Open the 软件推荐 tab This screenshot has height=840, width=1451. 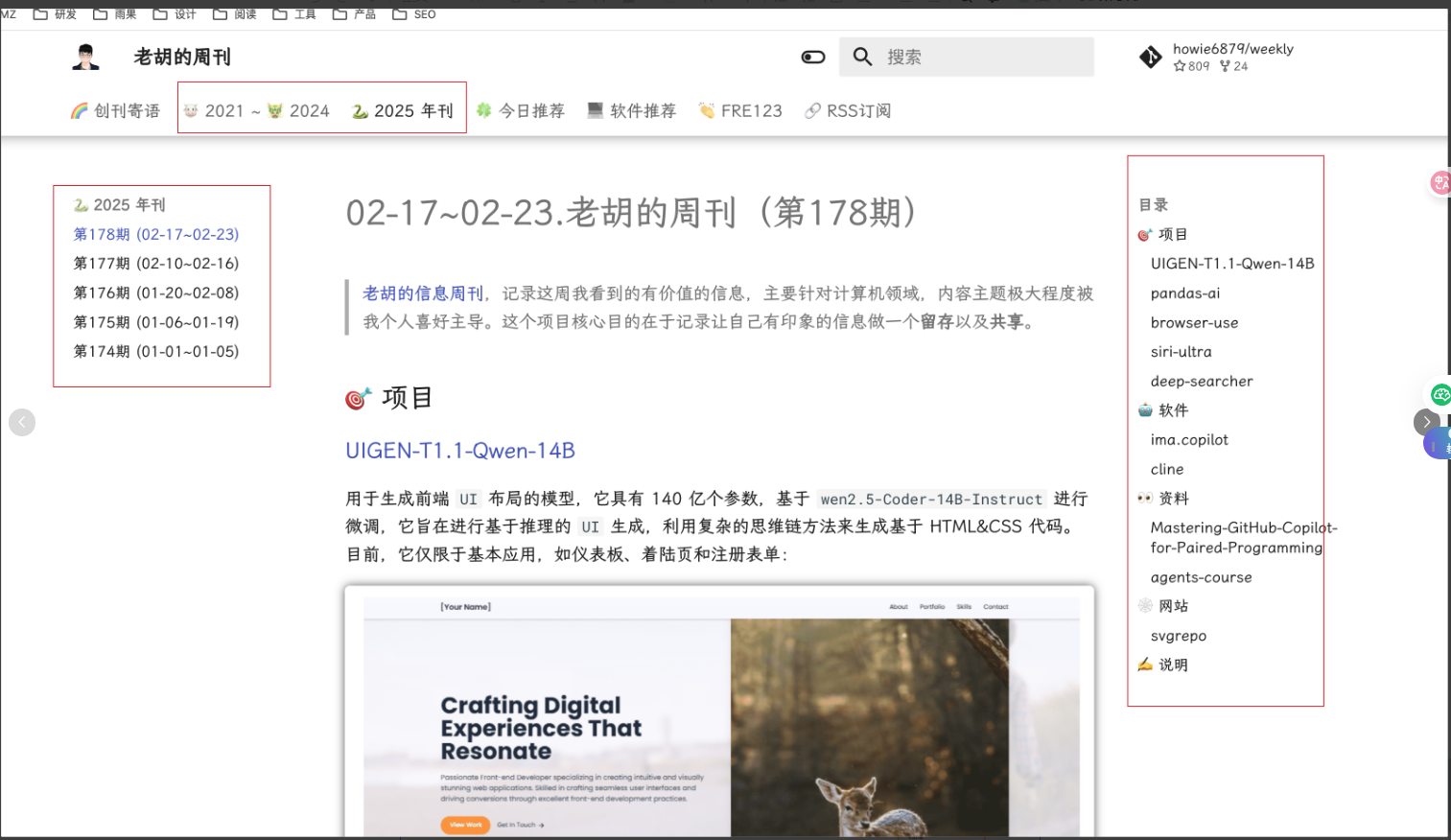tap(632, 111)
